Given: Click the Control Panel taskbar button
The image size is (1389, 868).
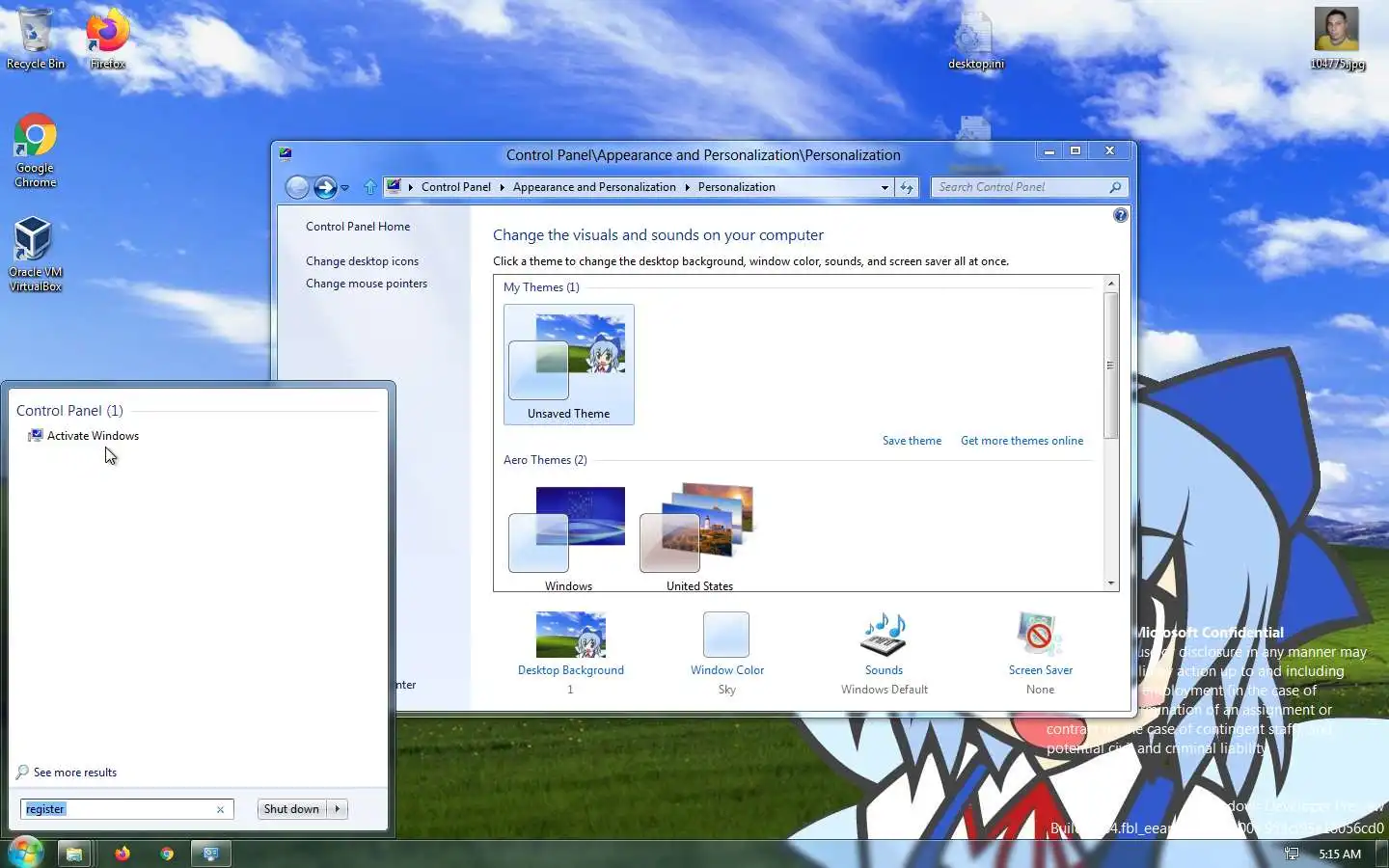Looking at the screenshot, I should point(211,854).
